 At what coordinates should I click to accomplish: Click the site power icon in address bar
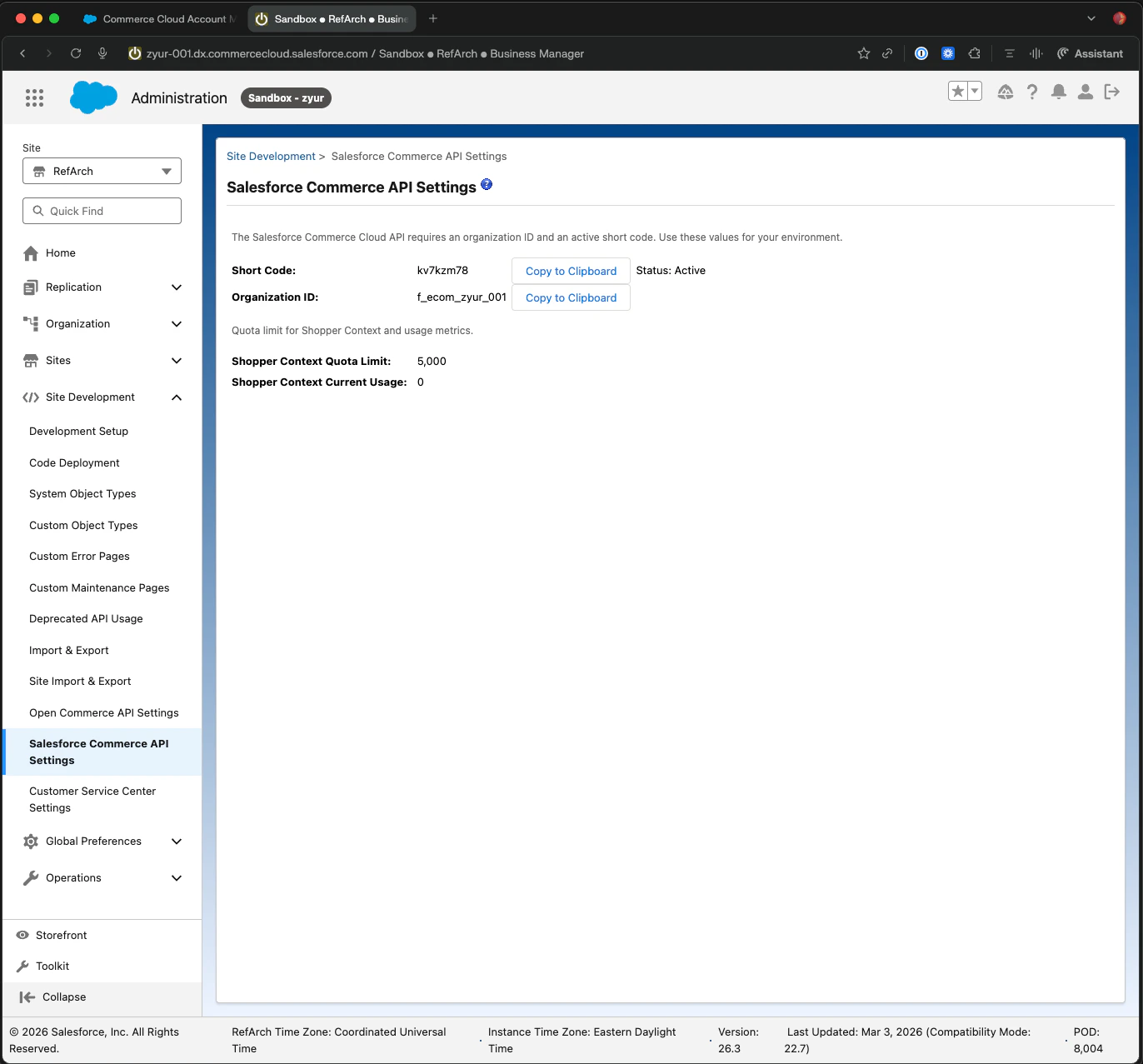(134, 53)
